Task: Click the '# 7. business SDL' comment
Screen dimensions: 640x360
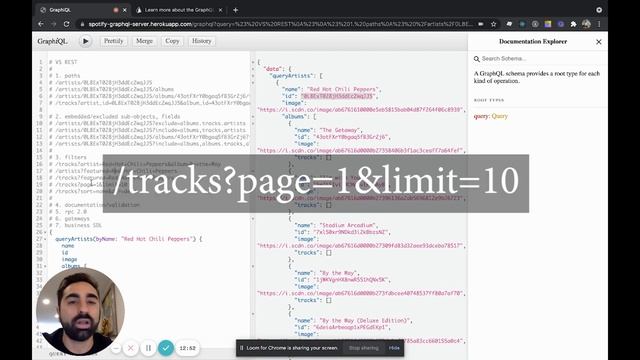Action: point(75,225)
